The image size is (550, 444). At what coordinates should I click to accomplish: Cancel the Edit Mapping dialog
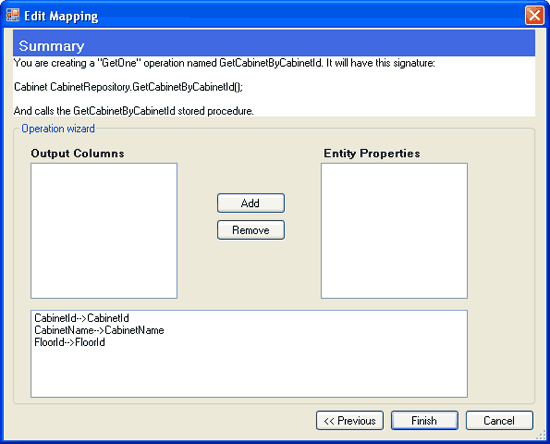coord(499,421)
